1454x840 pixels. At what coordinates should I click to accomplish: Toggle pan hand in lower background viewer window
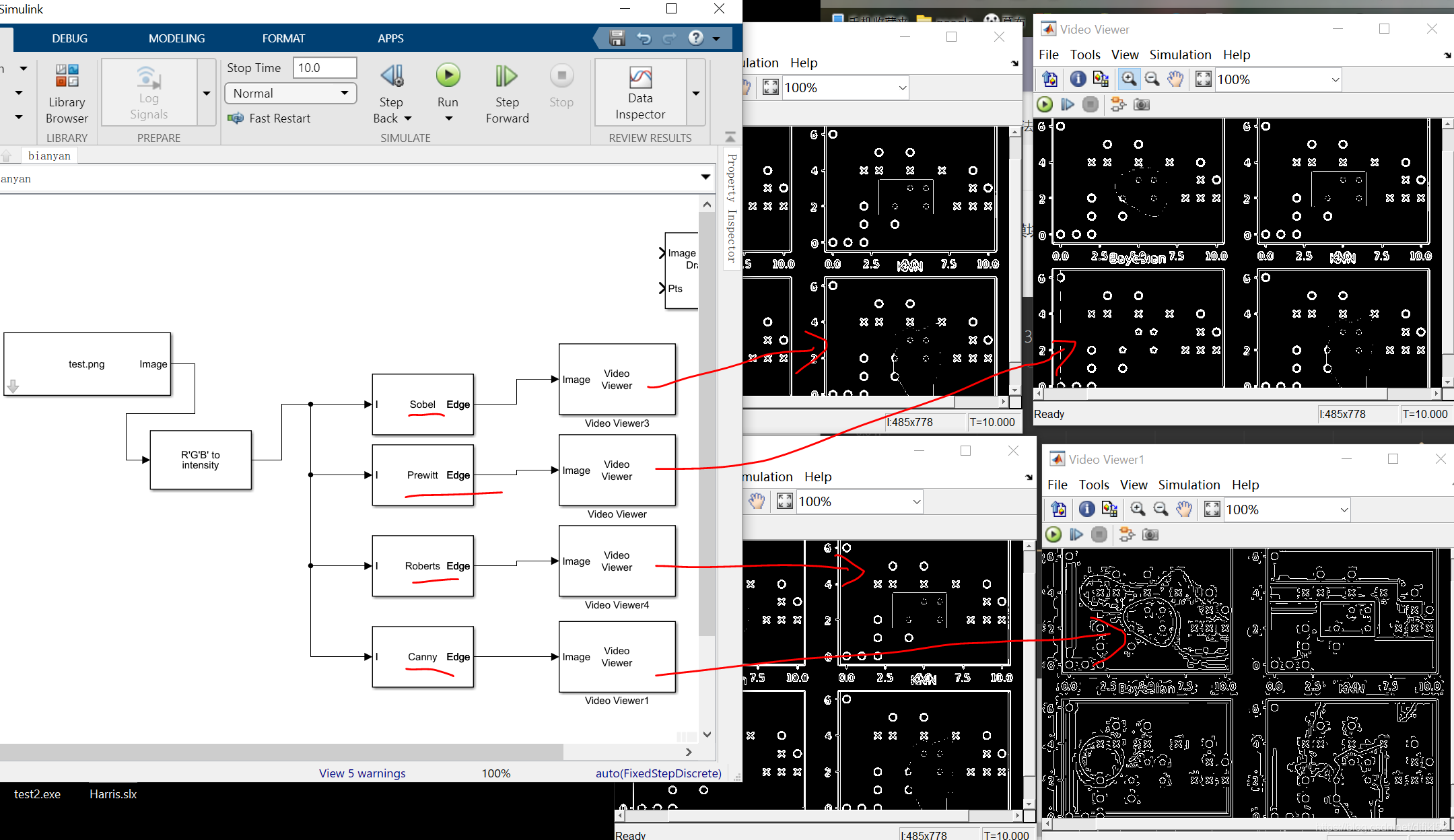pyautogui.click(x=757, y=501)
